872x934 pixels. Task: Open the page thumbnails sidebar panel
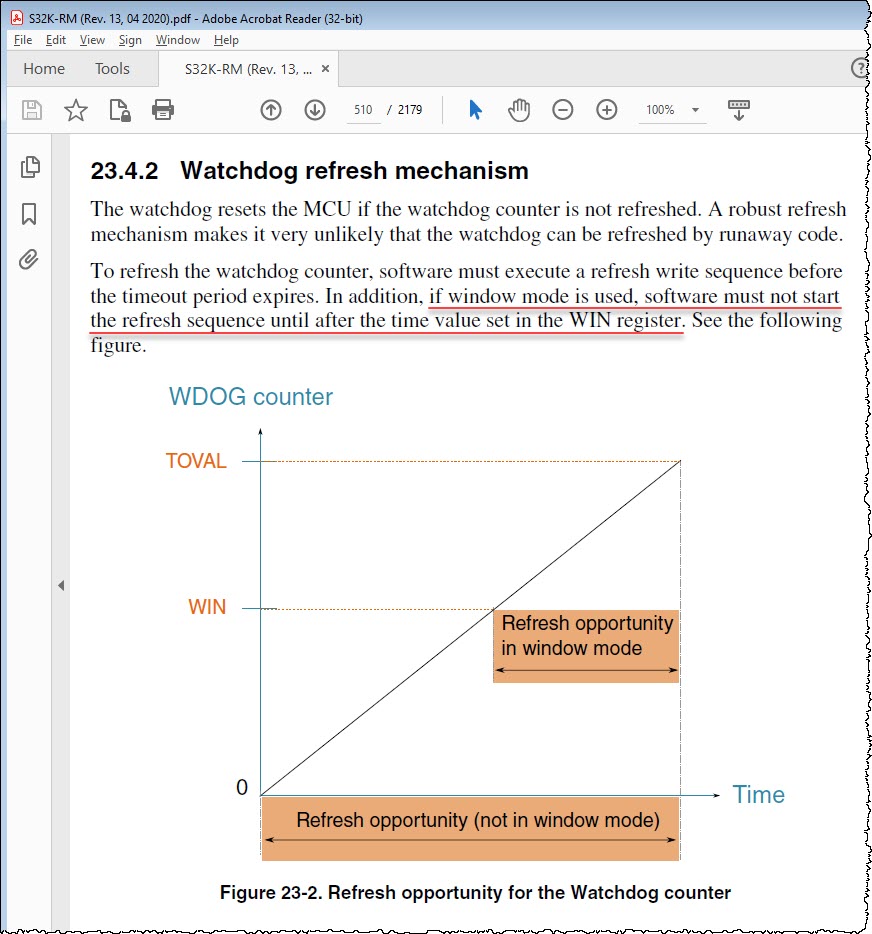(x=29, y=168)
